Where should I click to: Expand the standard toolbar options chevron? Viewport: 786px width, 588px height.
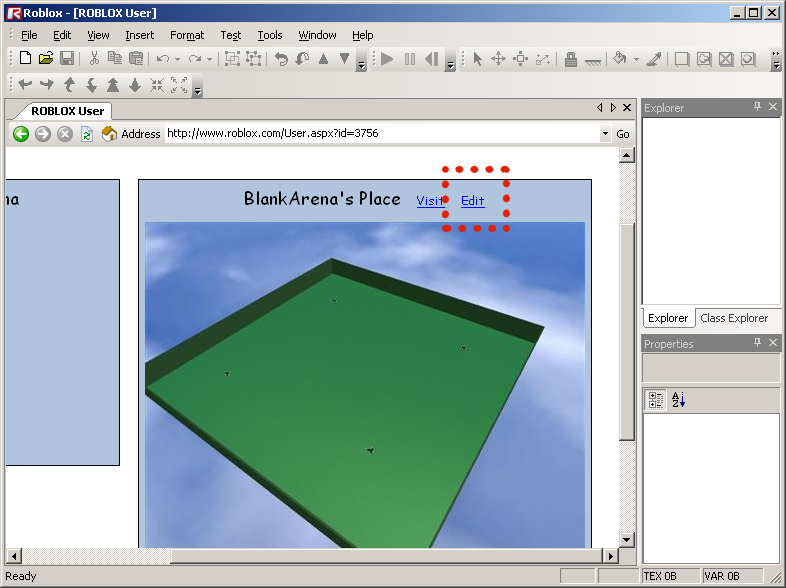click(x=361, y=60)
